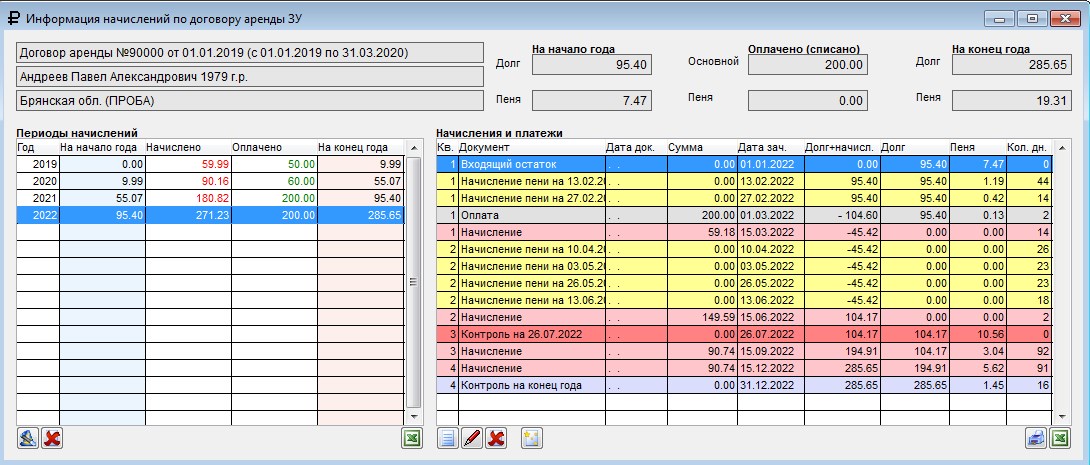Select the 'Начисление пени на 13.02' row
This screenshot has height=465, width=1090.
pyautogui.click(x=744, y=181)
